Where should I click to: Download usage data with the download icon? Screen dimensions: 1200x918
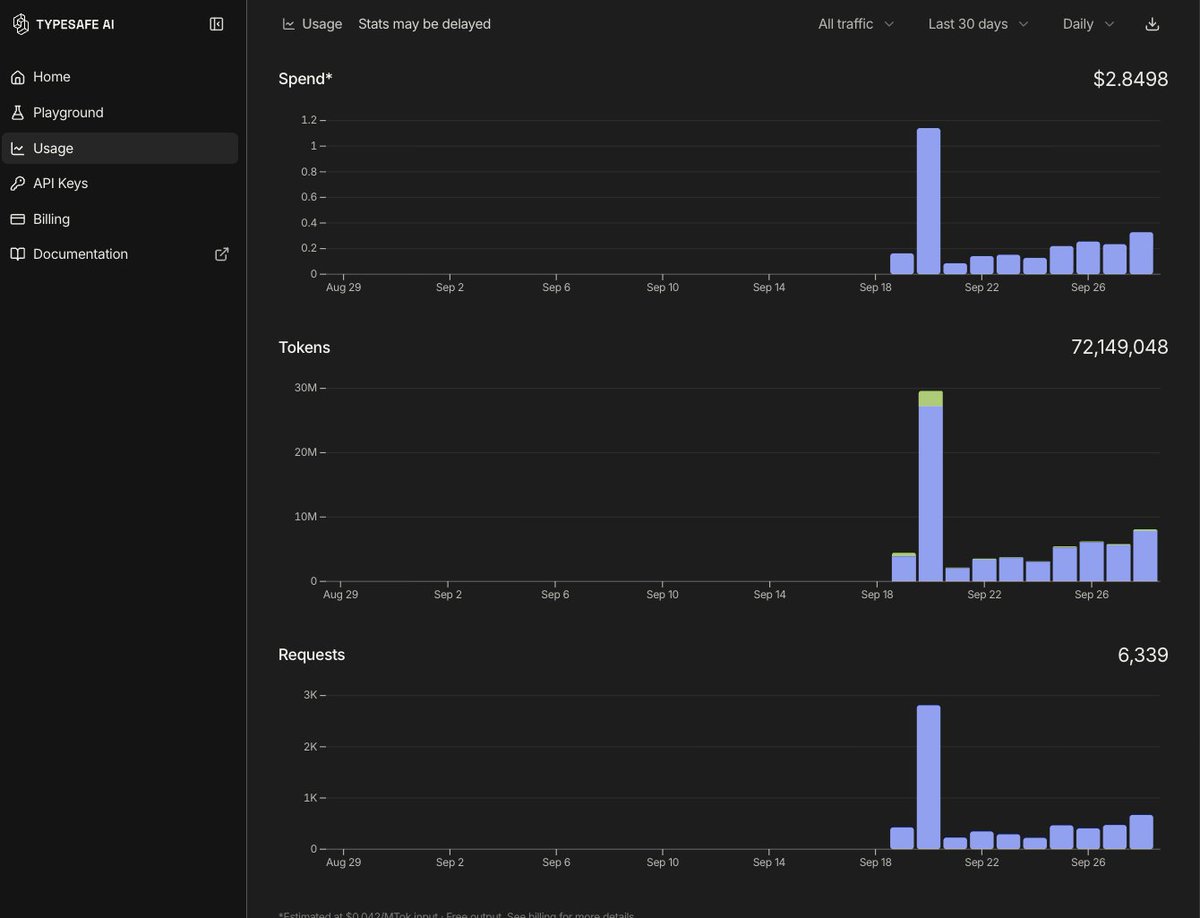tap(1152, 24)
